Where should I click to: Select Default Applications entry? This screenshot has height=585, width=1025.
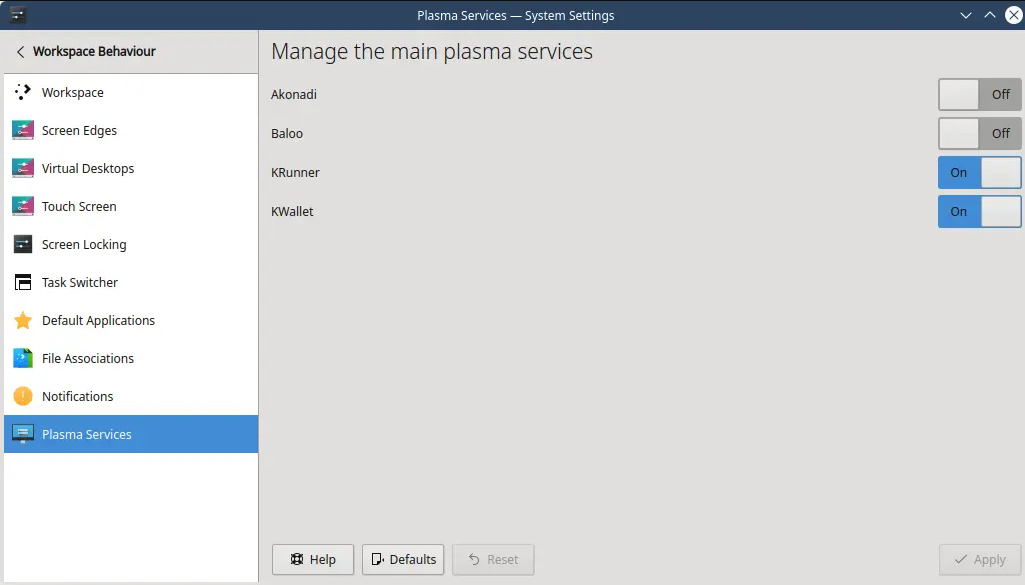(131, 320)
